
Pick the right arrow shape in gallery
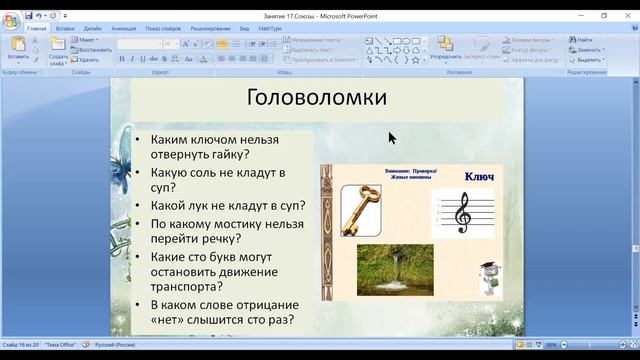click(x=397, y=51)
